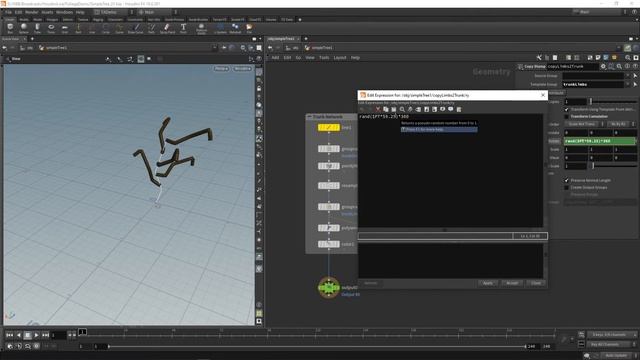The width and height of the screenshot is (640, 360).
Task: Create a Tube from the shelf
Action: pyautogui.click(x=37, y=28)
